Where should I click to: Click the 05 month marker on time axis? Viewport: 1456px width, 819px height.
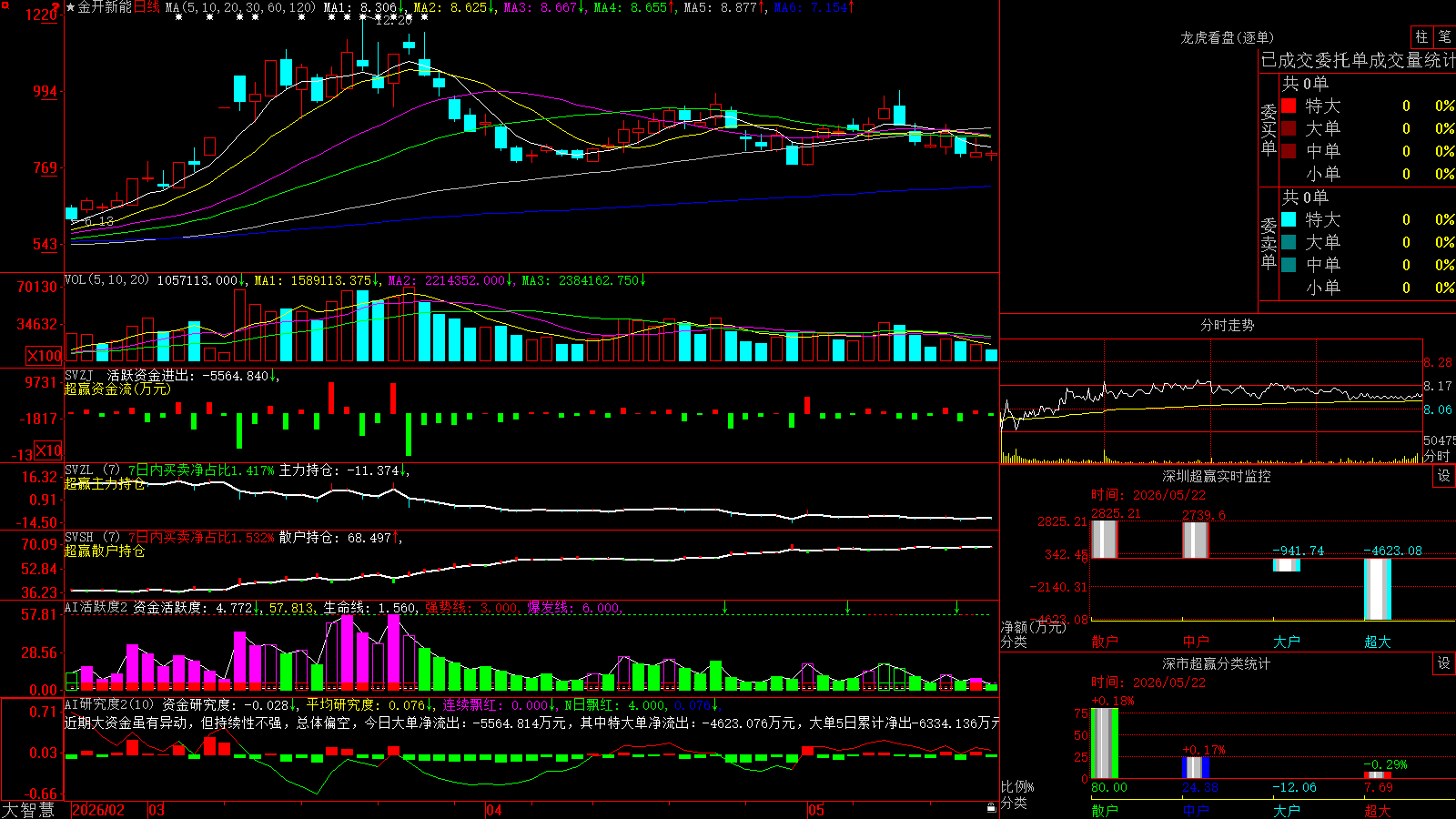(816, 810)
